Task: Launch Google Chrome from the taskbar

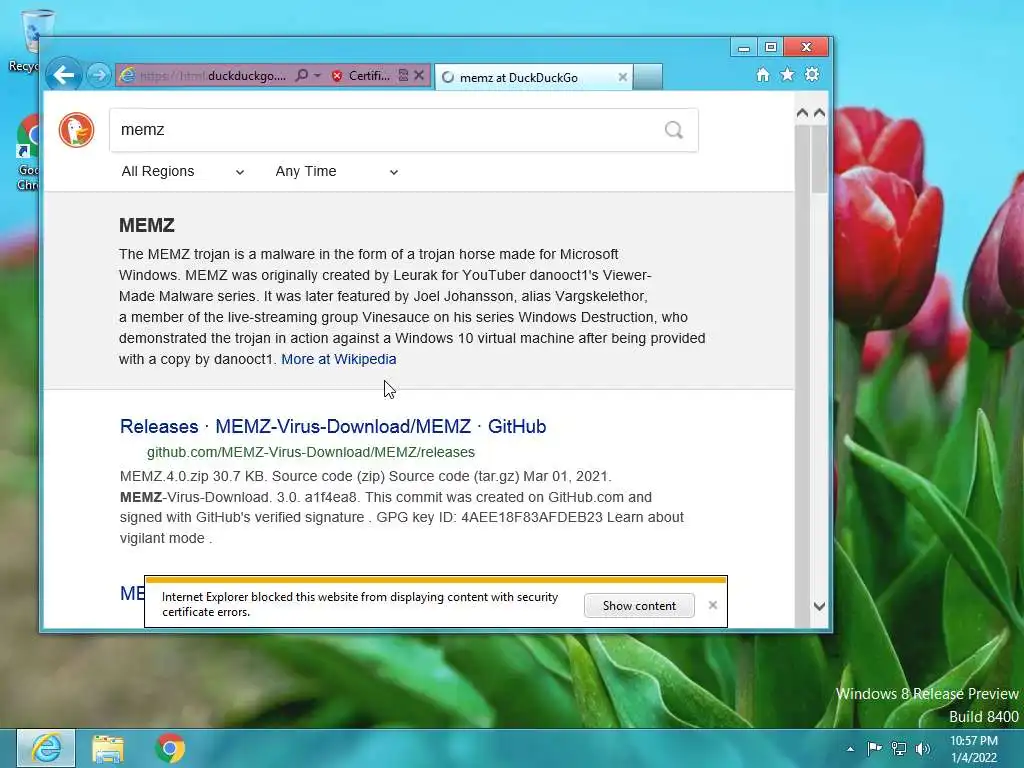Action: [x=170, y=748]
